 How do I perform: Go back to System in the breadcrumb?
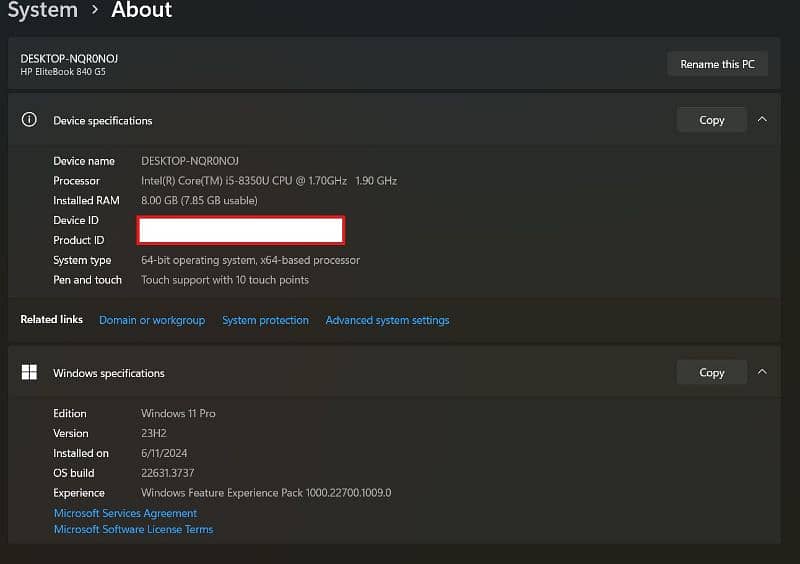[42, 10]
